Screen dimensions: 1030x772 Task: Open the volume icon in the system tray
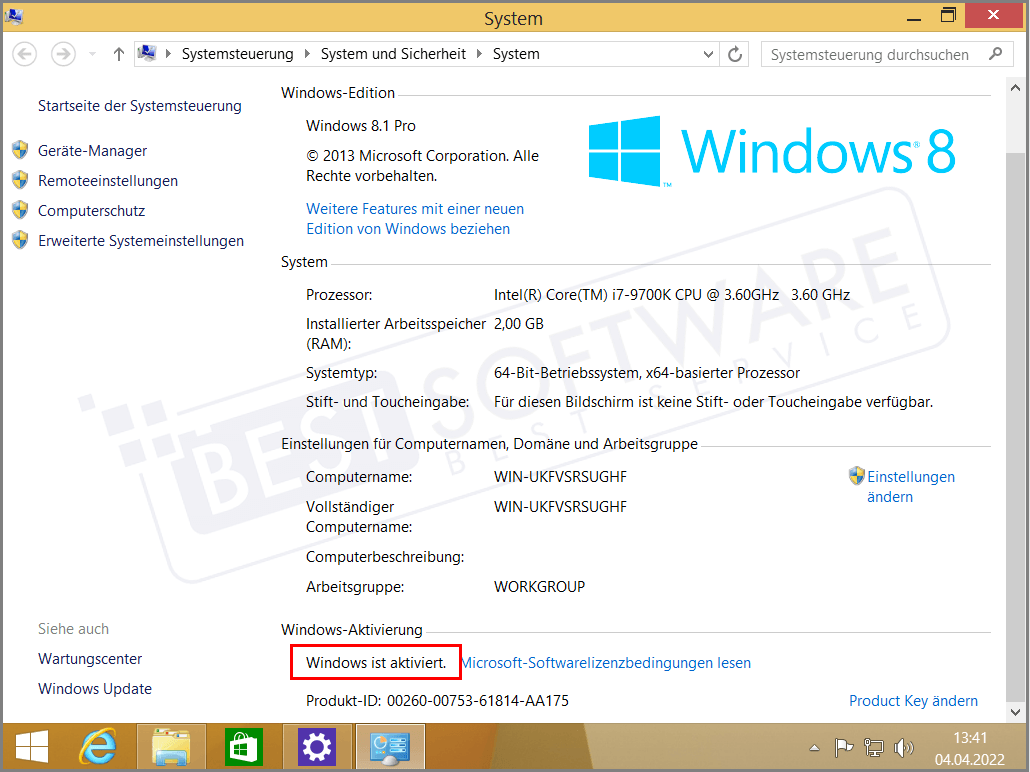(x=905, y=747)
